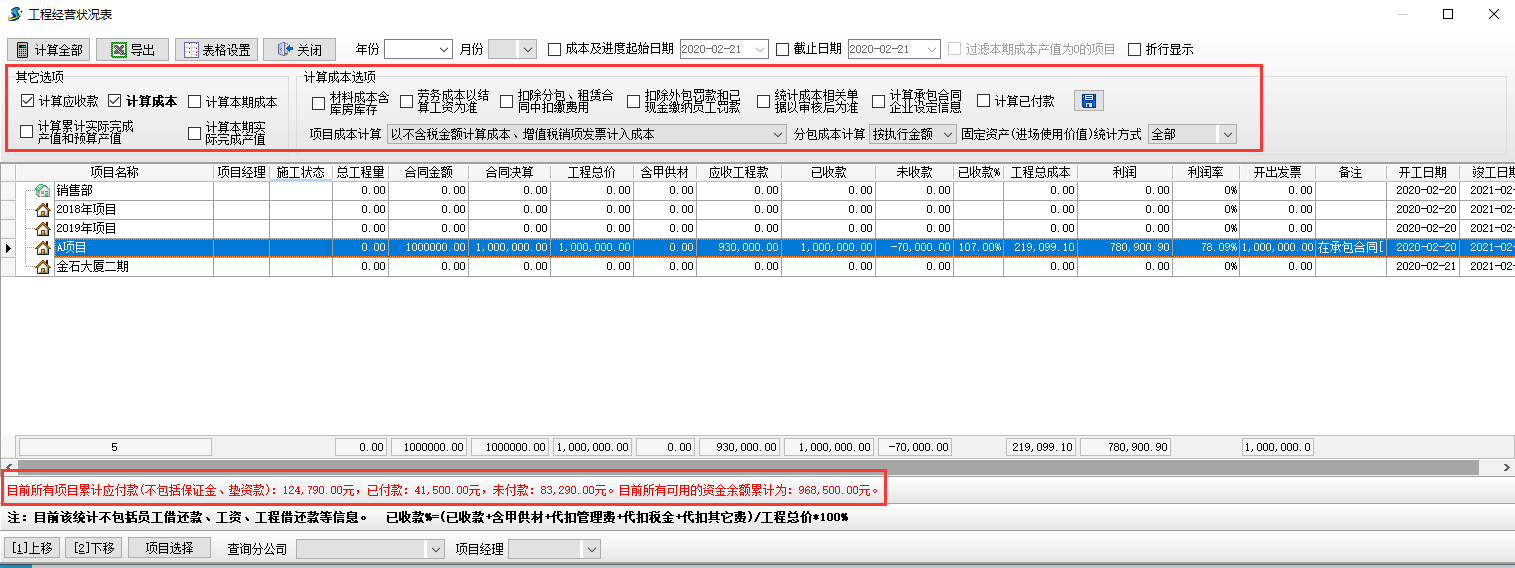The width and height of the screenshot is (1515, 568).
Task: Click the blue save icon in cost options
Action: (1088, 101)
